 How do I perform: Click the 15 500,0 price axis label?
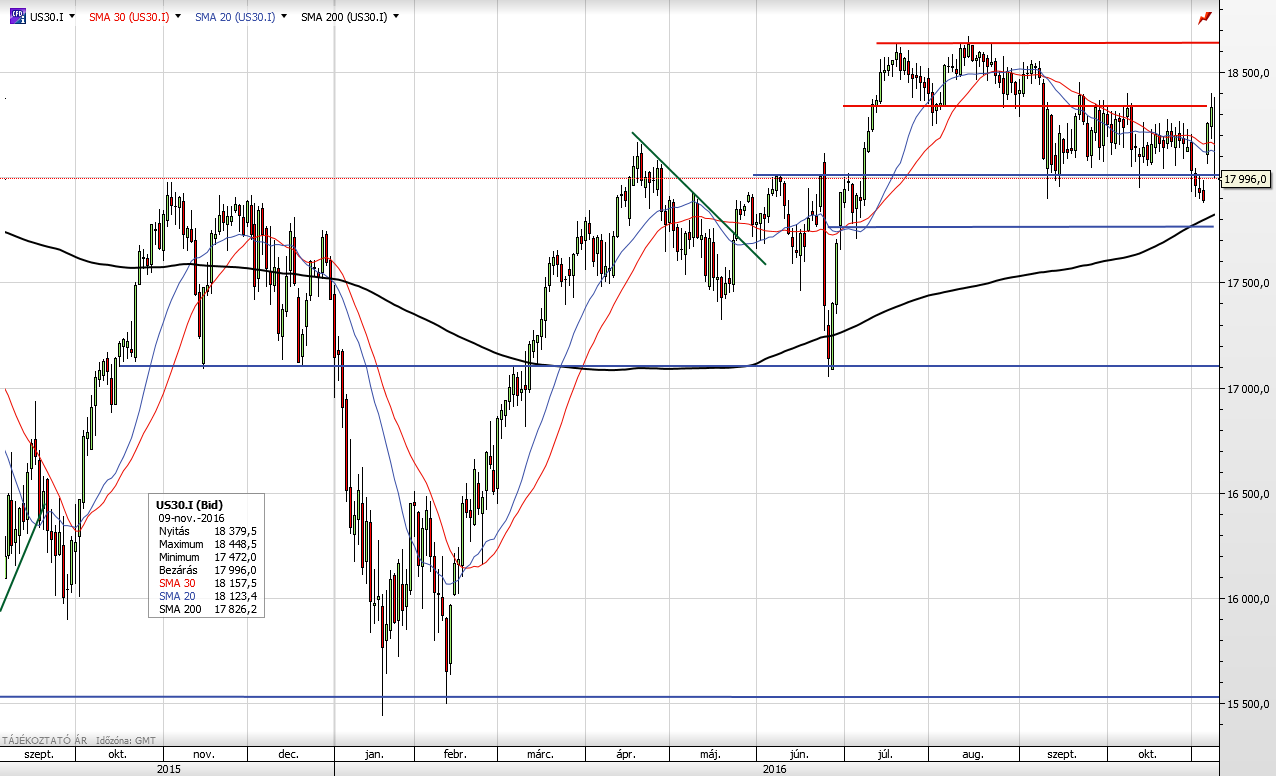1246,704
